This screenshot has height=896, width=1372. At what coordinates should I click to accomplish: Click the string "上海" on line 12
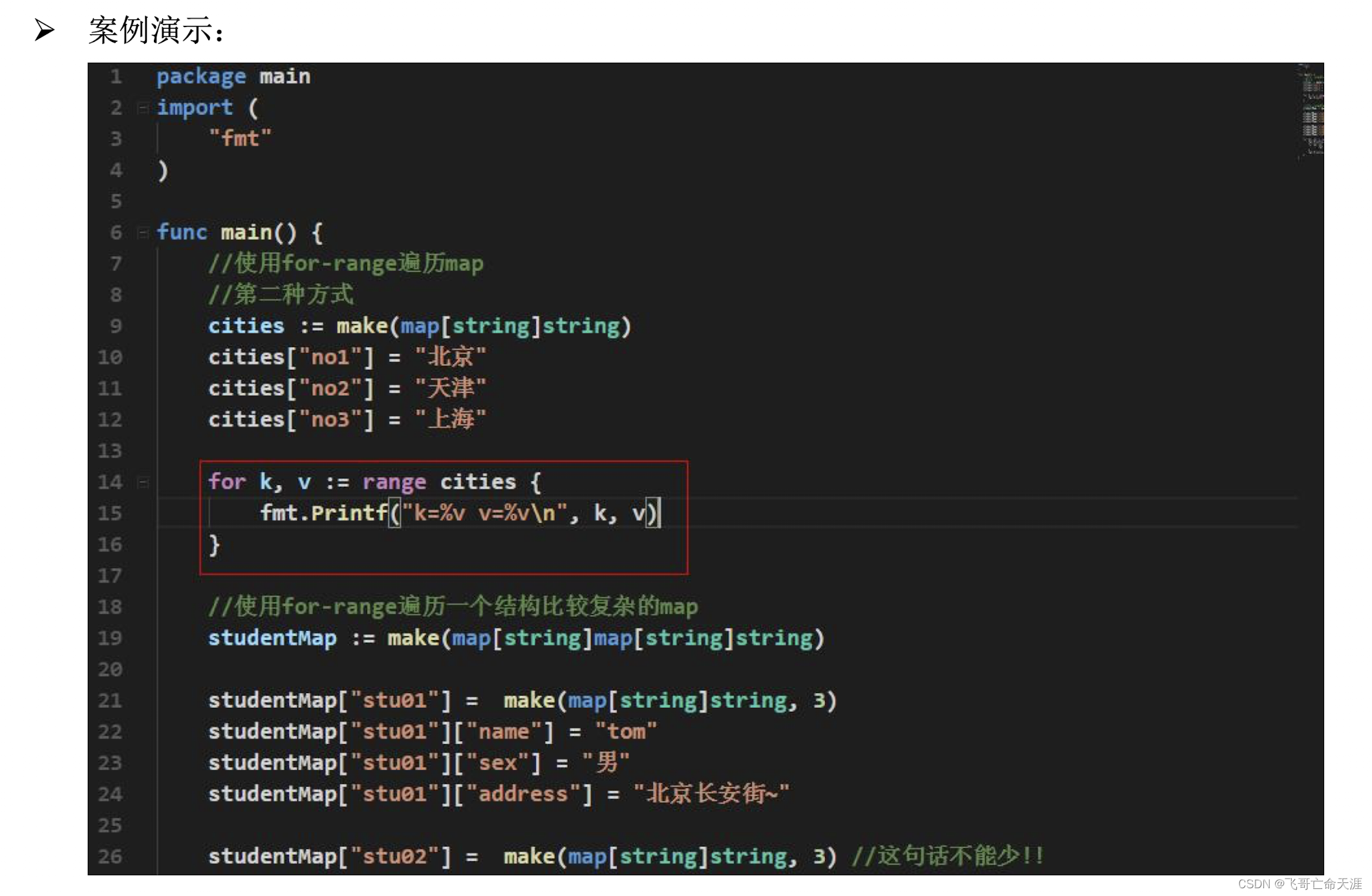[451, 419]
